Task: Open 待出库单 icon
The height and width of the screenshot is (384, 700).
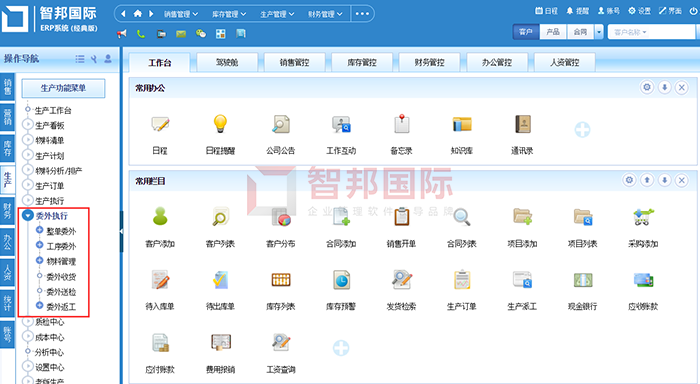Action: coord(220,280)
